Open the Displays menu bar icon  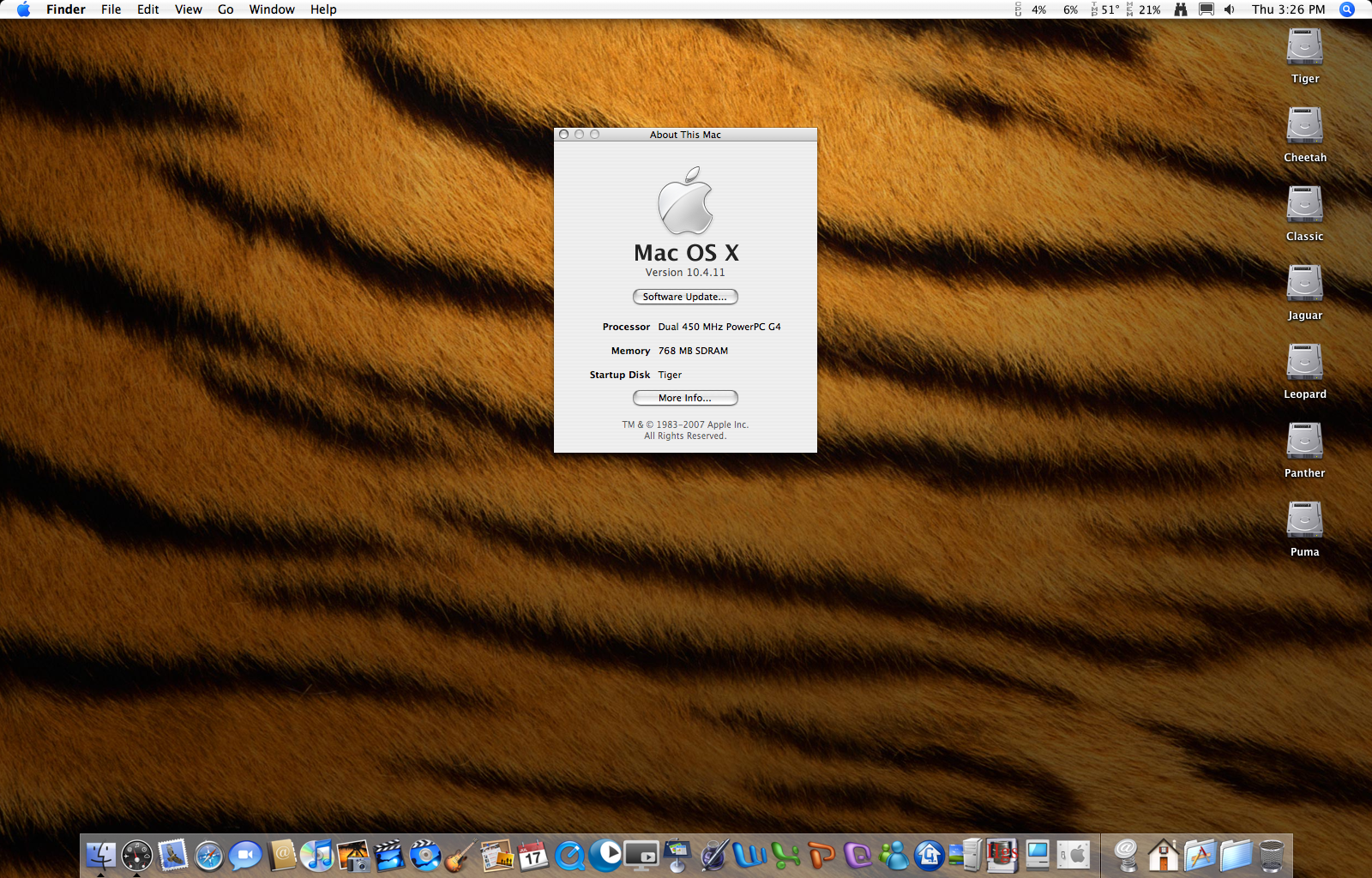coord(1207,9)
